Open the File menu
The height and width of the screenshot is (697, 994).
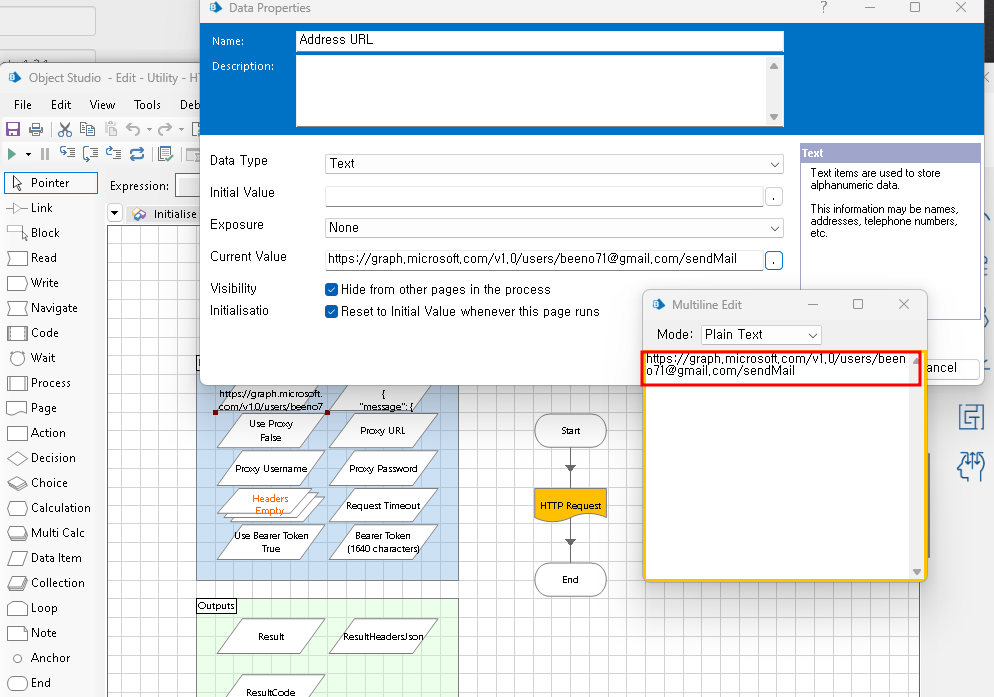(x=22, y=105)
